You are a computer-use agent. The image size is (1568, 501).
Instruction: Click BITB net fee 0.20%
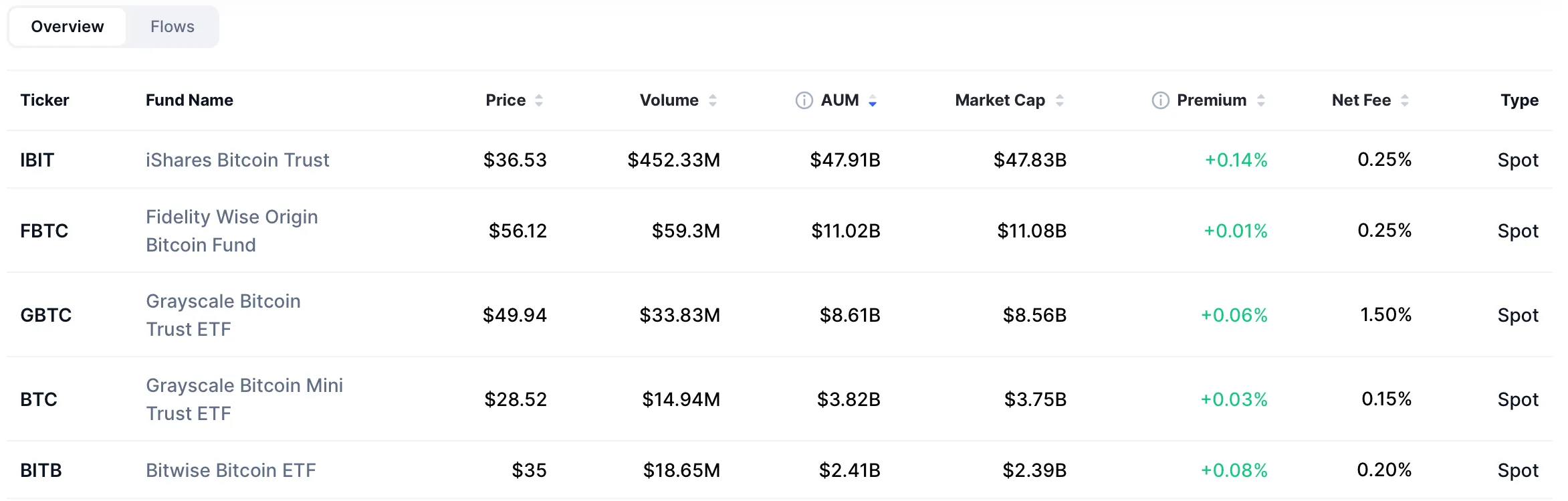(1384, 470)
